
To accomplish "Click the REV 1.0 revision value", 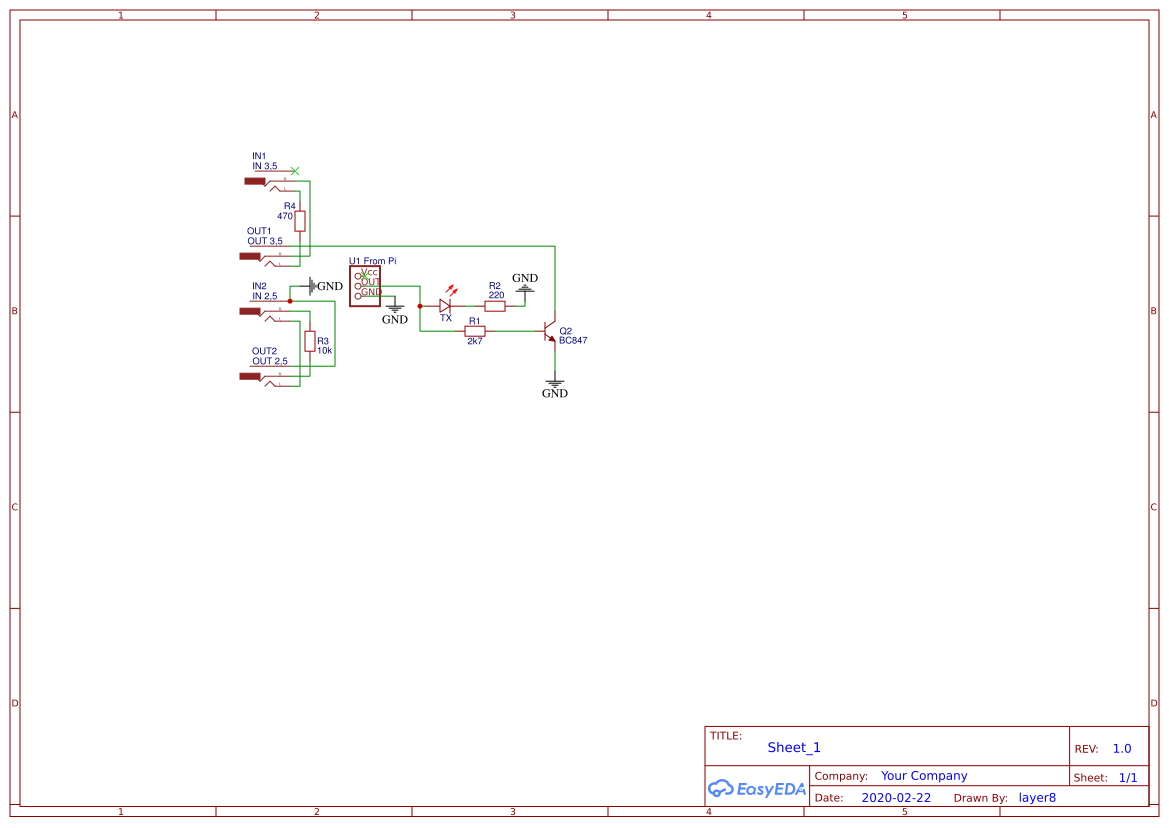I will click(x=1120, y=748).
